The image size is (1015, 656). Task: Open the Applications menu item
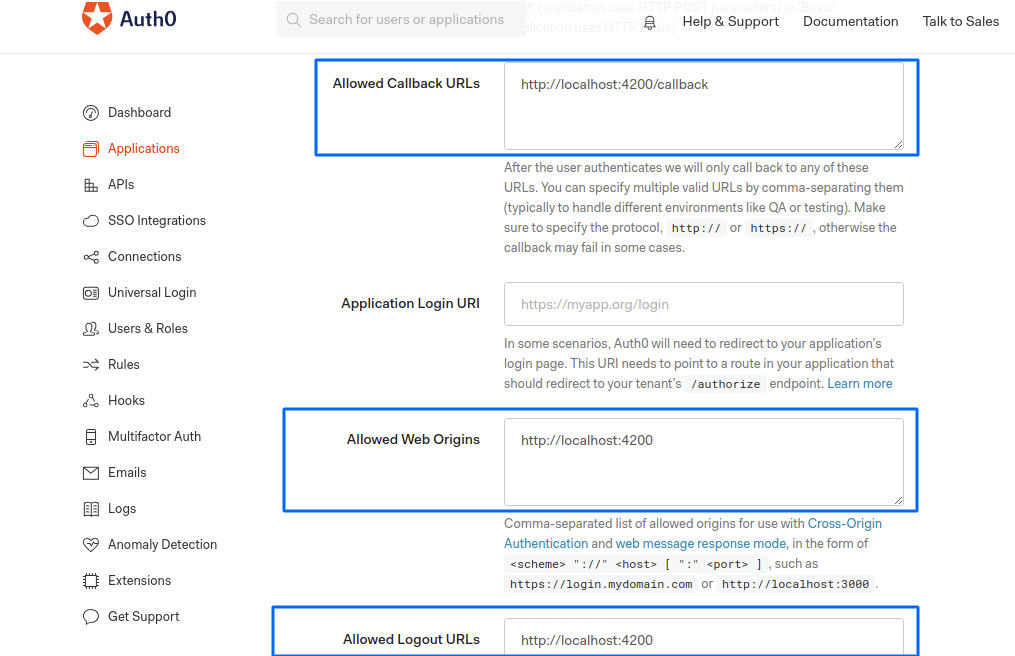pyautogui.click(x=143, y=149)
